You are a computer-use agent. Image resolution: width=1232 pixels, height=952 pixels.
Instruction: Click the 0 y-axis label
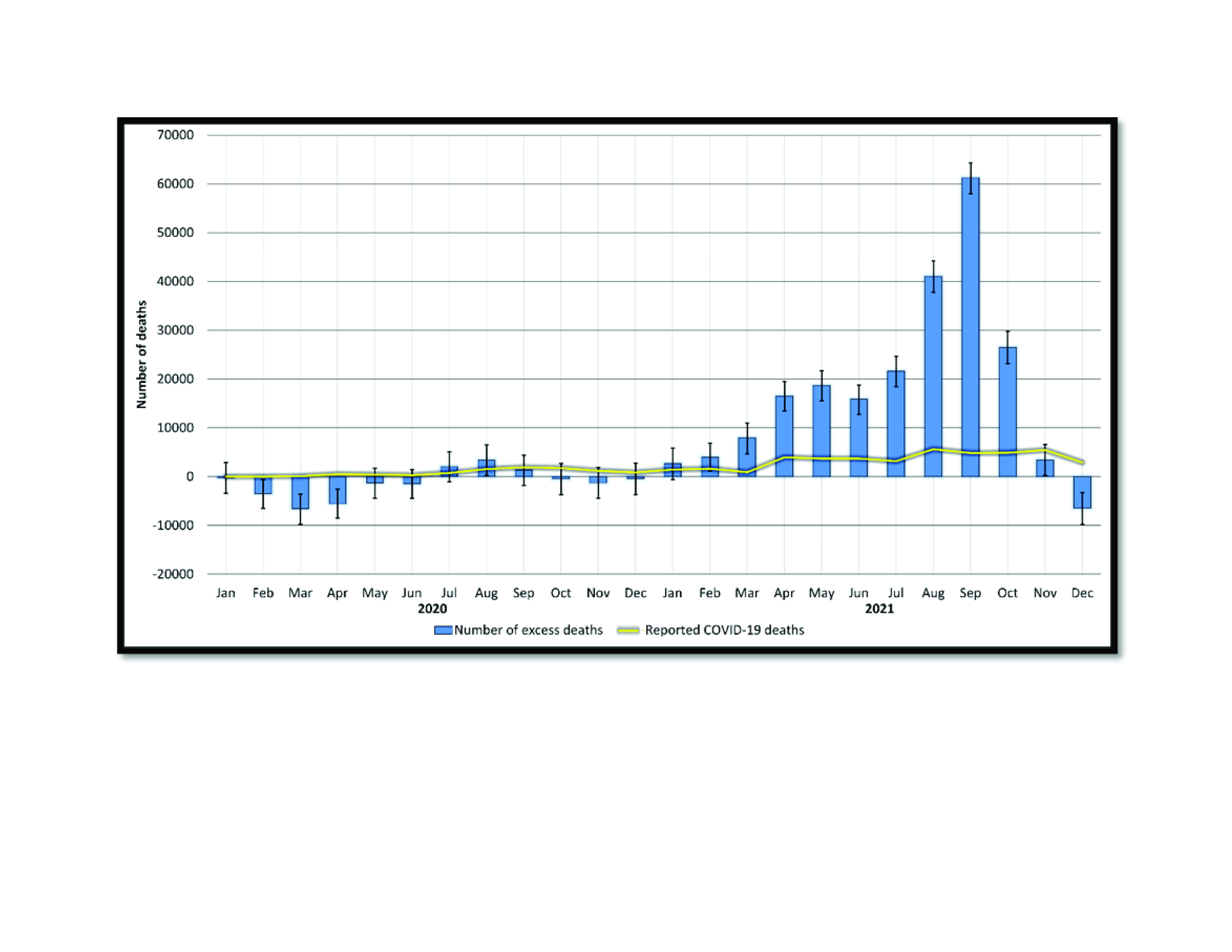coord(190,477)
